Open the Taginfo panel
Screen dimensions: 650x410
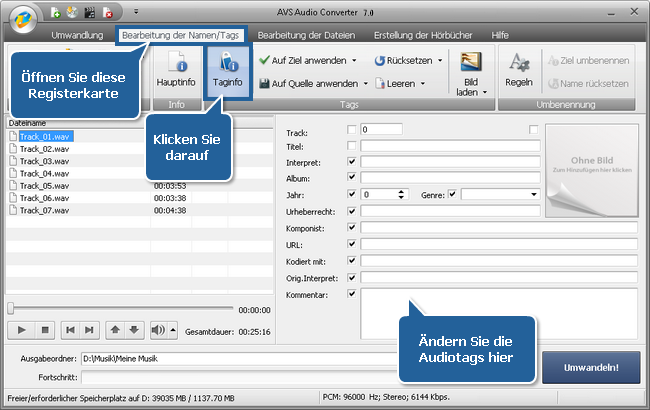[228, 68]
